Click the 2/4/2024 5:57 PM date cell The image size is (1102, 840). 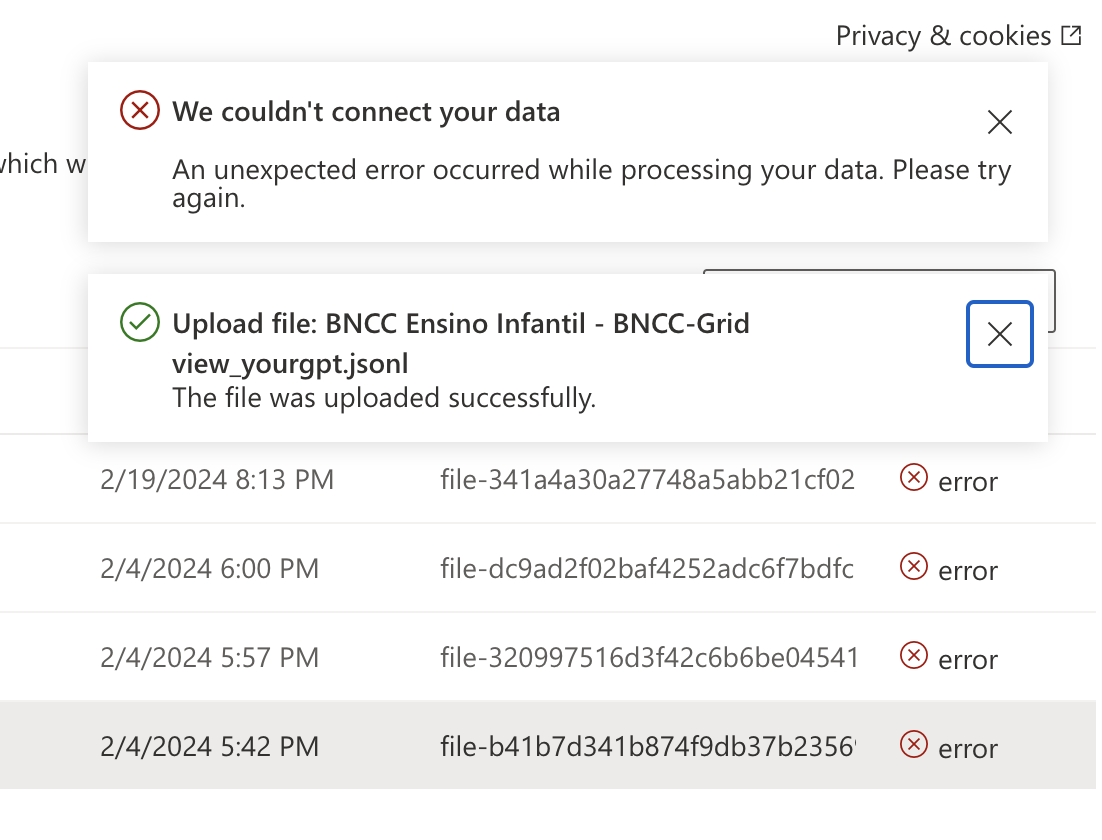[209, 658]
